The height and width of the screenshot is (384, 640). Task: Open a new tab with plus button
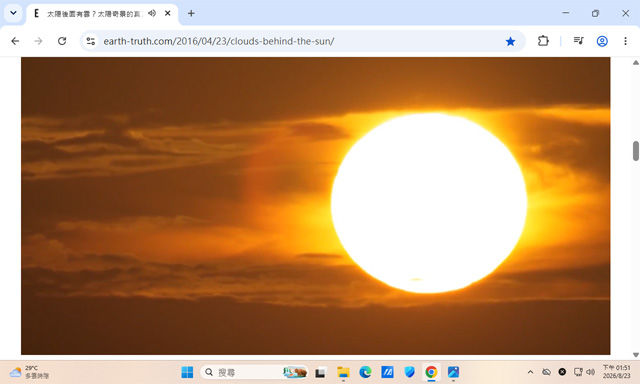point(191,13)
